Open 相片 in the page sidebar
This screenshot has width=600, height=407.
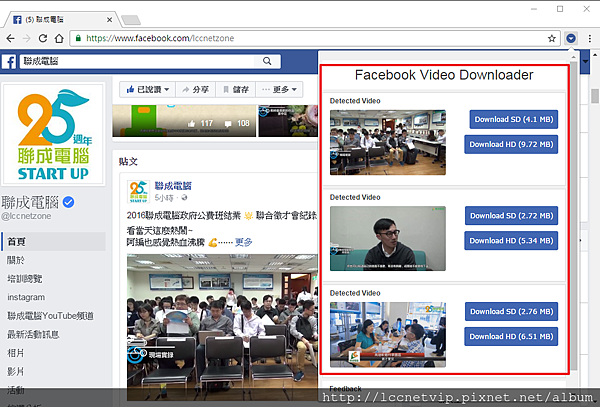pyautogui.click(x=16, y=353)
